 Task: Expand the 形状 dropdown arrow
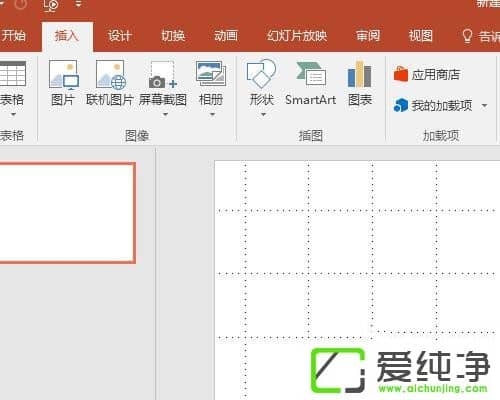(263, 115)
